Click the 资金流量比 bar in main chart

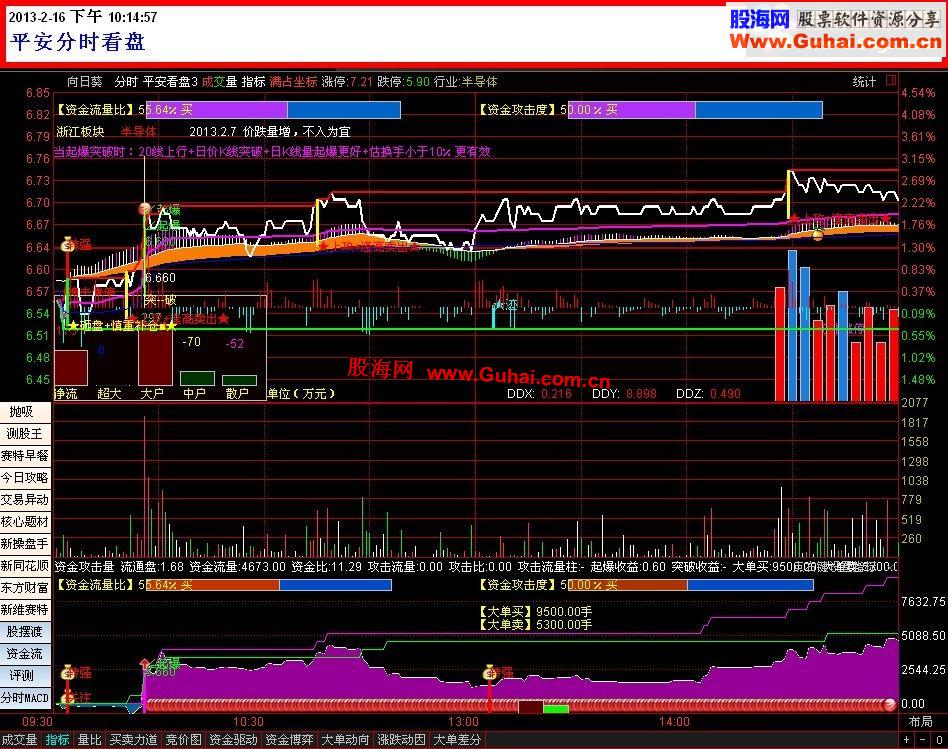point(273,110)
